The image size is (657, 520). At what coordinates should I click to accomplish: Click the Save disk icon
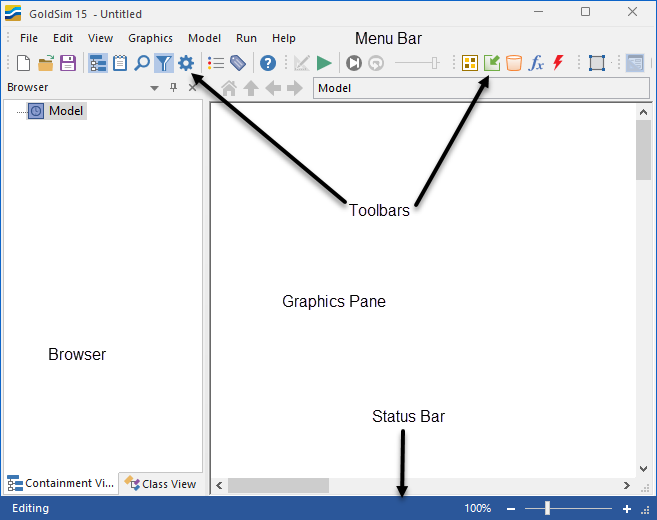point(68,63)
